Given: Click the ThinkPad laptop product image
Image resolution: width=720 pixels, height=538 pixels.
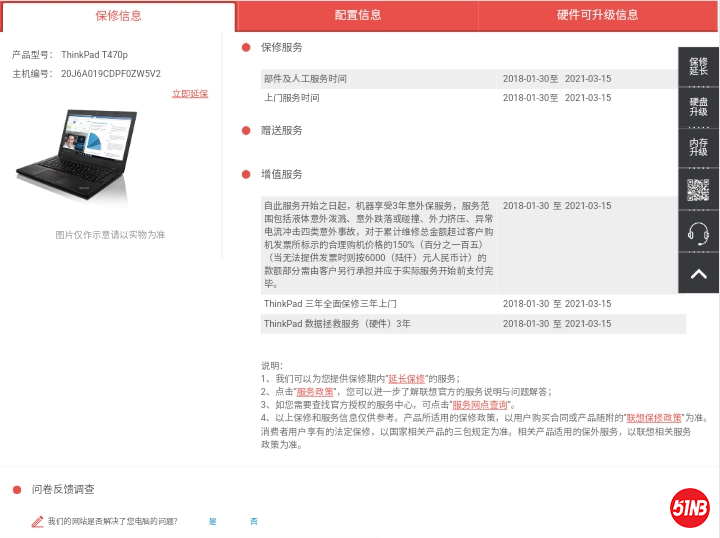Looking at the screenshot, I should [x=77, y=154].
